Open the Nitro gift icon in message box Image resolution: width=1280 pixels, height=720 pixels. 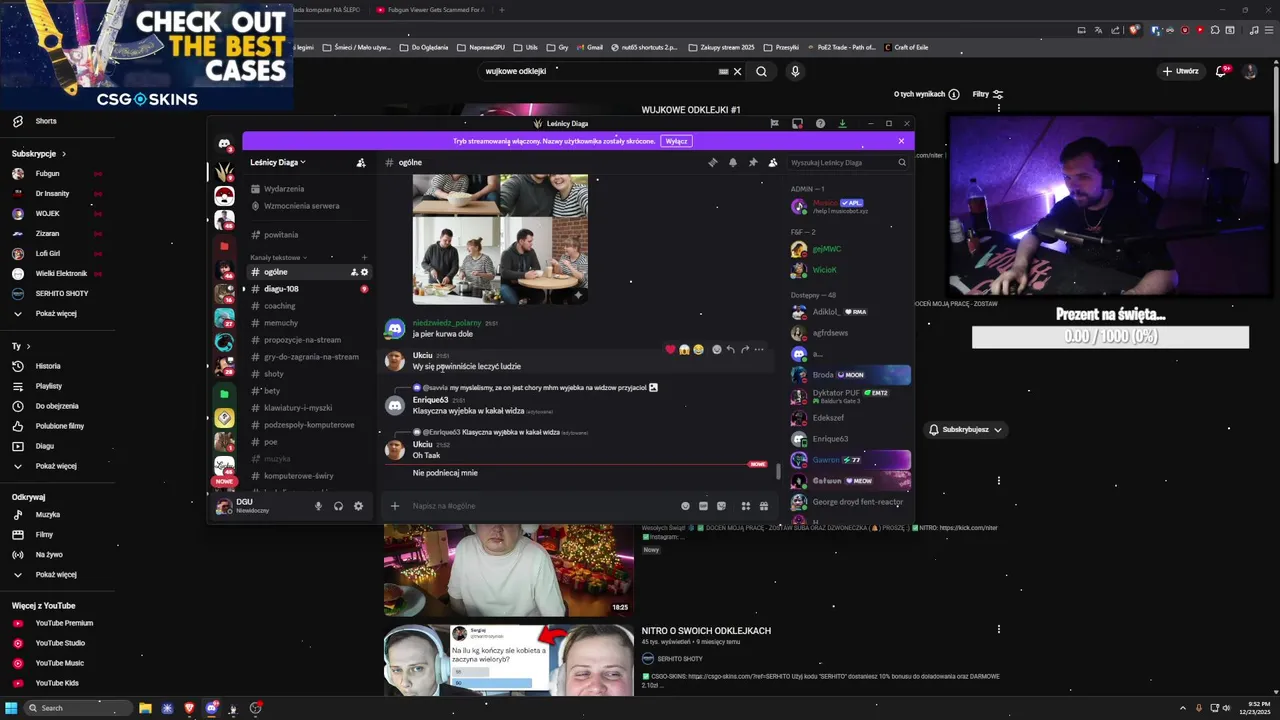(x=763, y=506)
